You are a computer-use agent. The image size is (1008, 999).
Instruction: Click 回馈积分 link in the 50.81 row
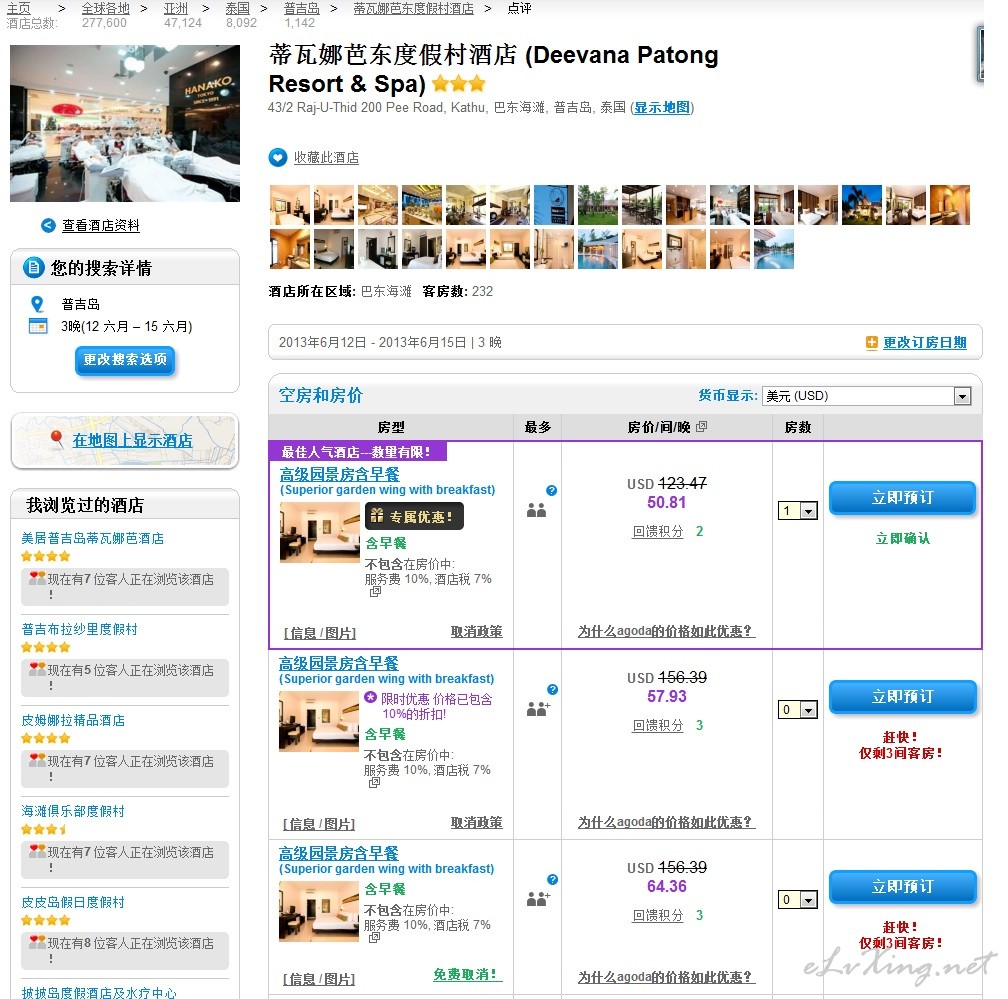[658, 532]
